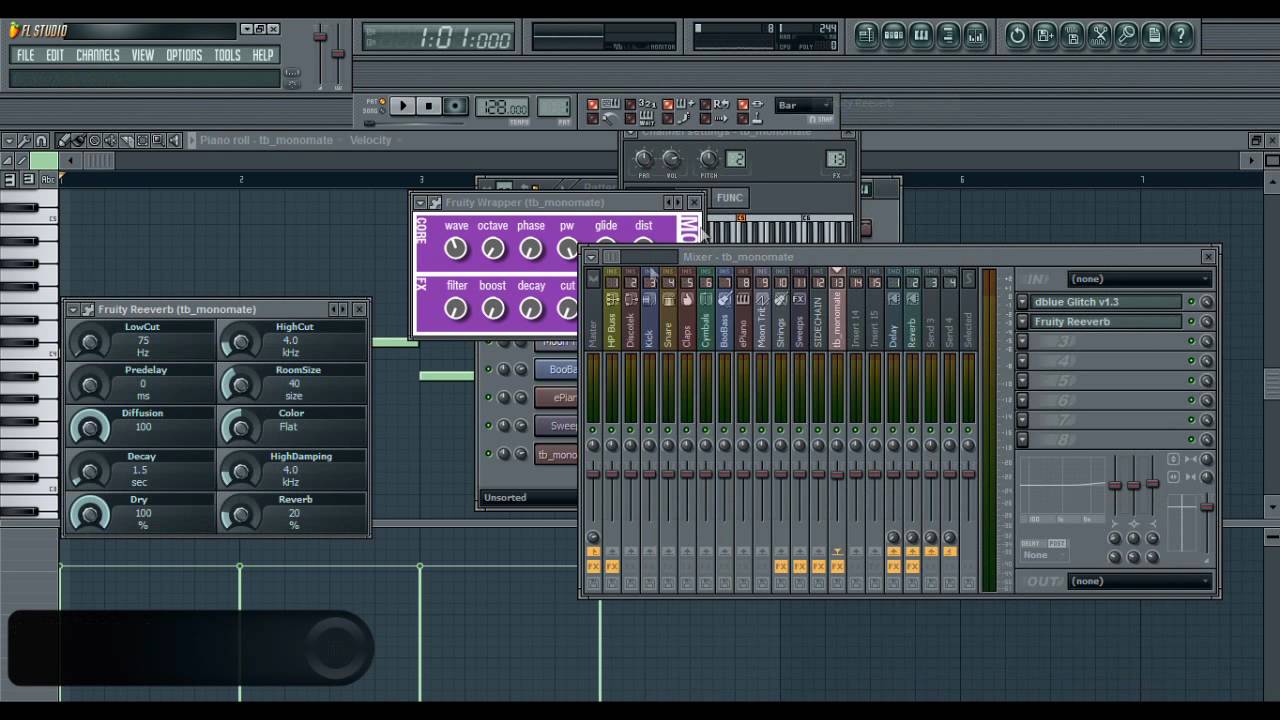This screenshot has height=720, width=1280.
Task: Click the Stop button
Action: (429, 106)
